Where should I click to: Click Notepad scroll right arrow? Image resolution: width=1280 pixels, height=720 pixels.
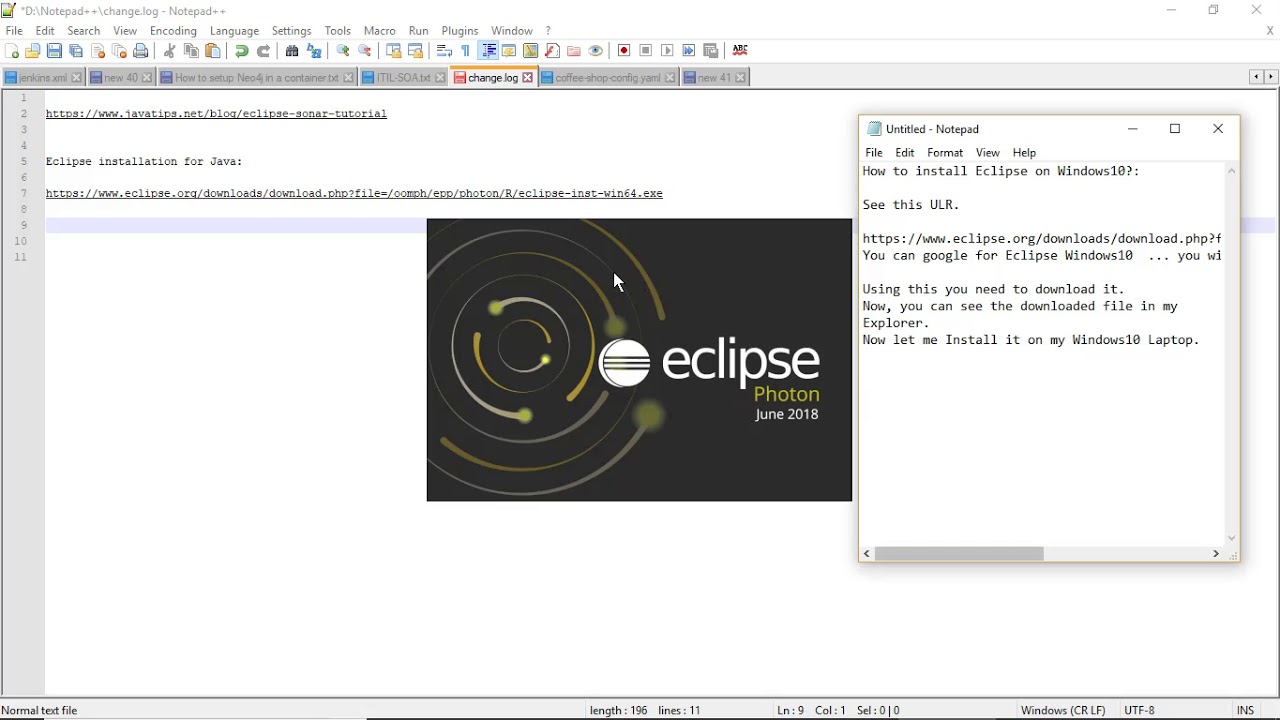pos(1216,554)
